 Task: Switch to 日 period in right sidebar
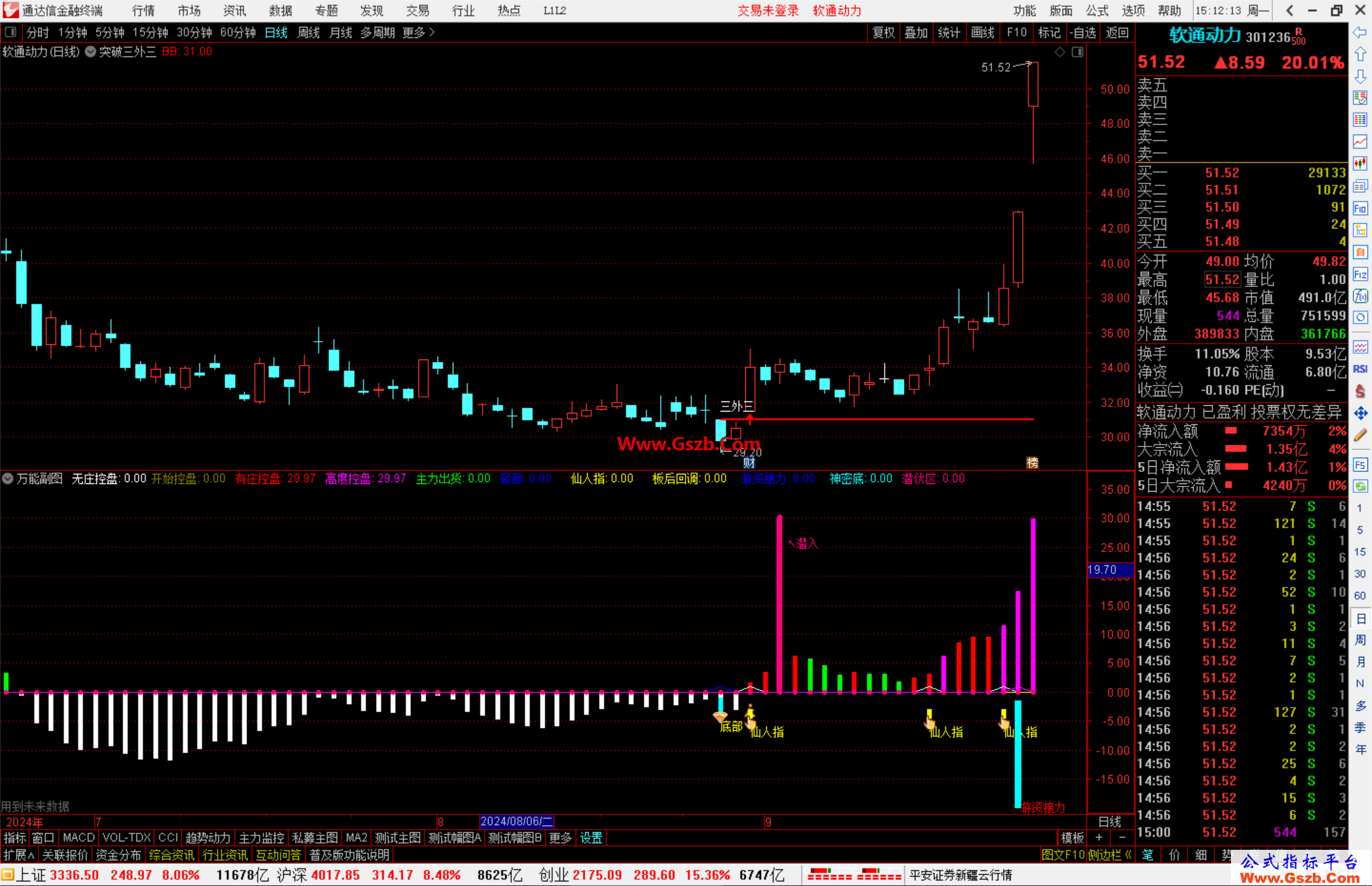(1360, 618)
